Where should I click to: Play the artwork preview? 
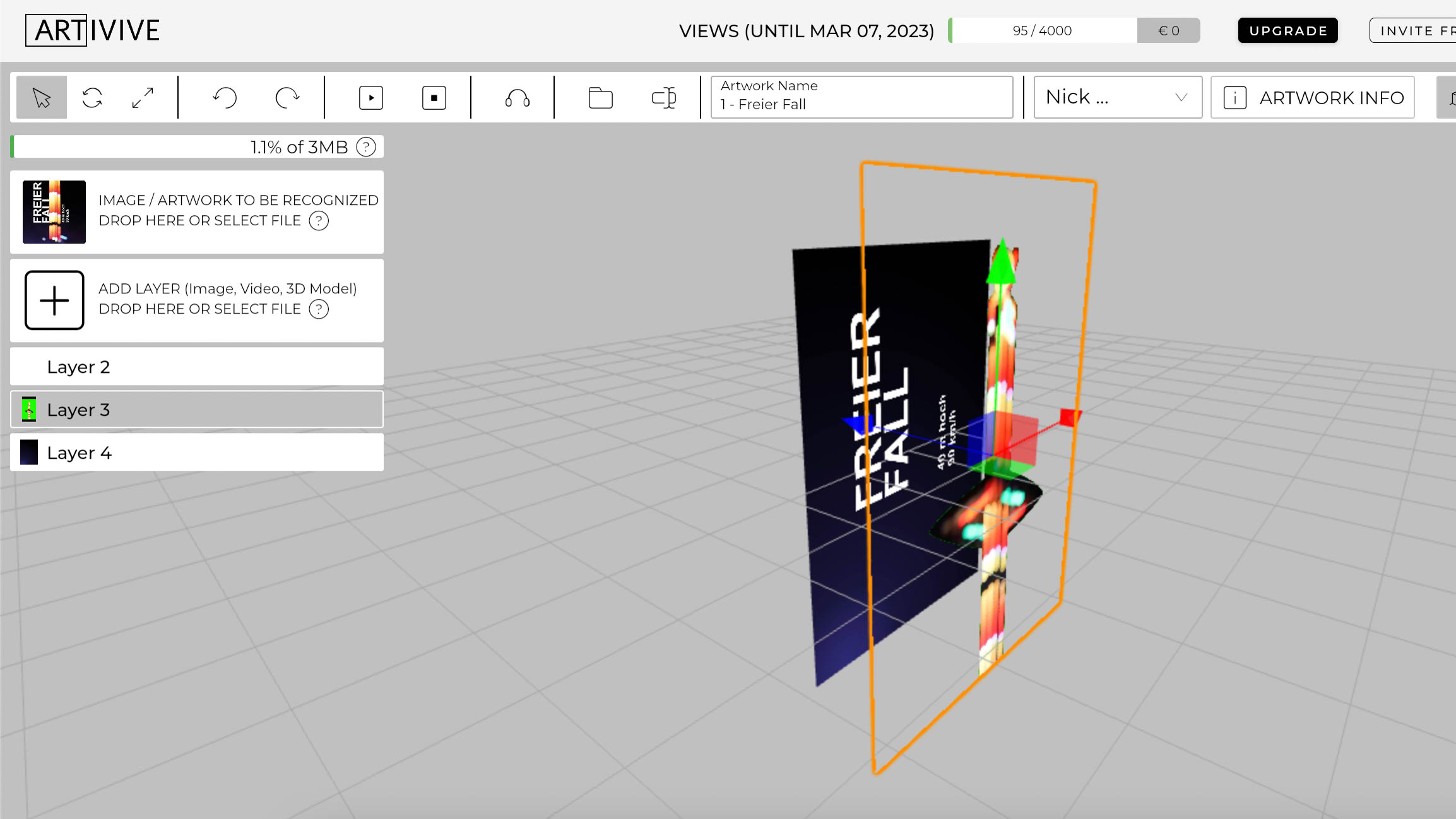[x=371, y=98]
